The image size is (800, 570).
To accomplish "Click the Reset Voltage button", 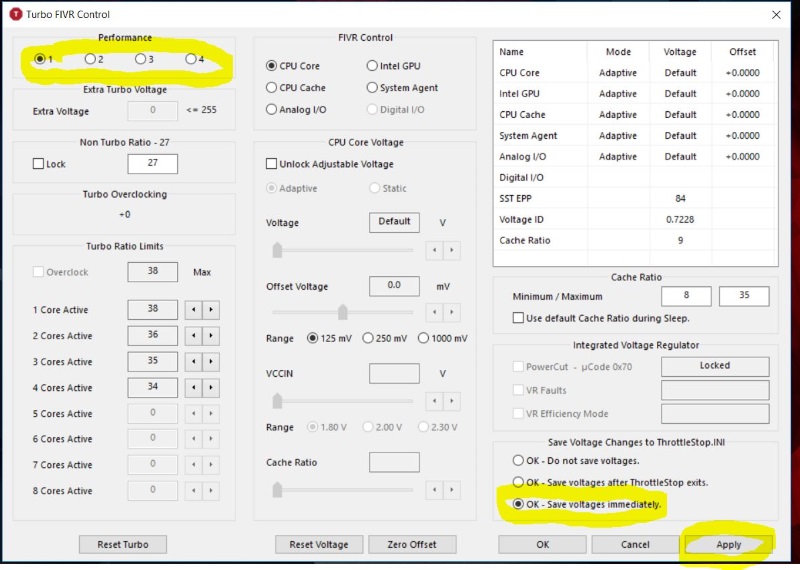I will [319, 544].
